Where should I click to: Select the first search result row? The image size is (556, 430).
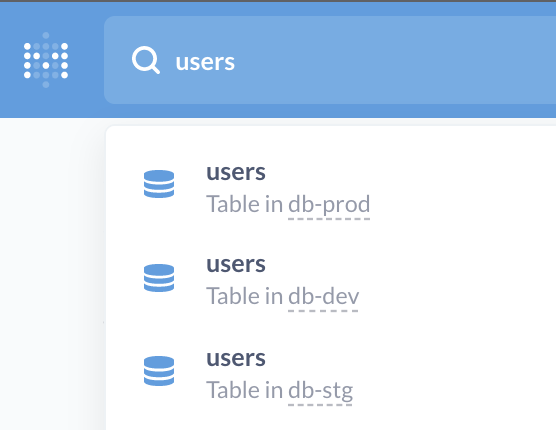click(331, 188)
